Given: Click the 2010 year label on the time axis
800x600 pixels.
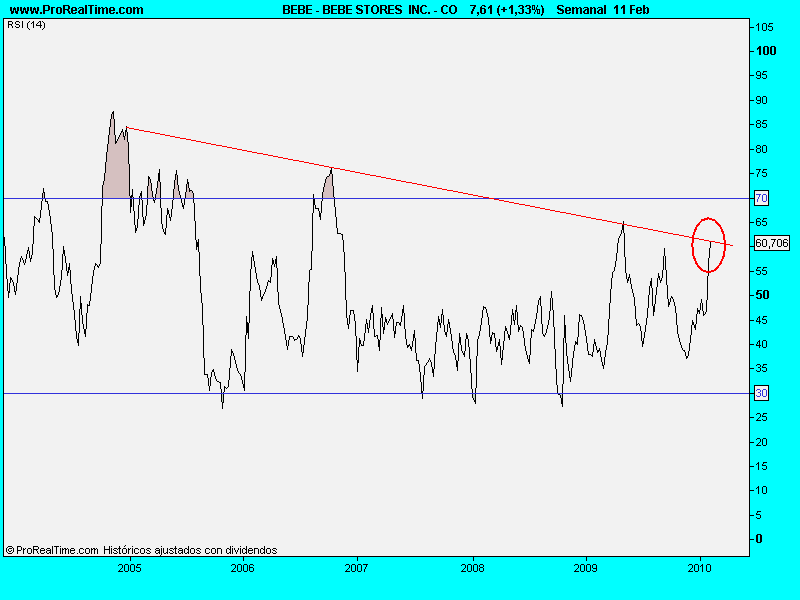Looking at the screenshot, I should (699, 568).
